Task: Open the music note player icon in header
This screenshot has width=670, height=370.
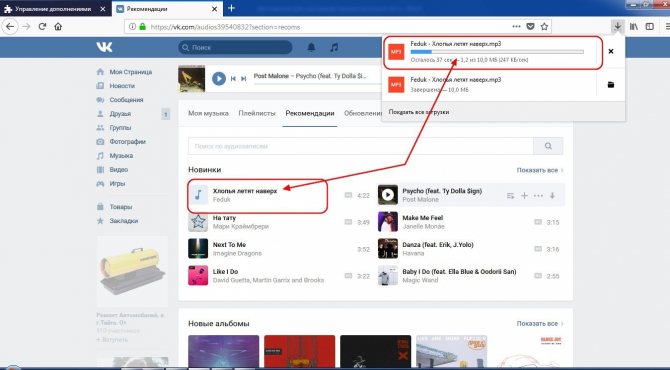Action: point(334,47)
